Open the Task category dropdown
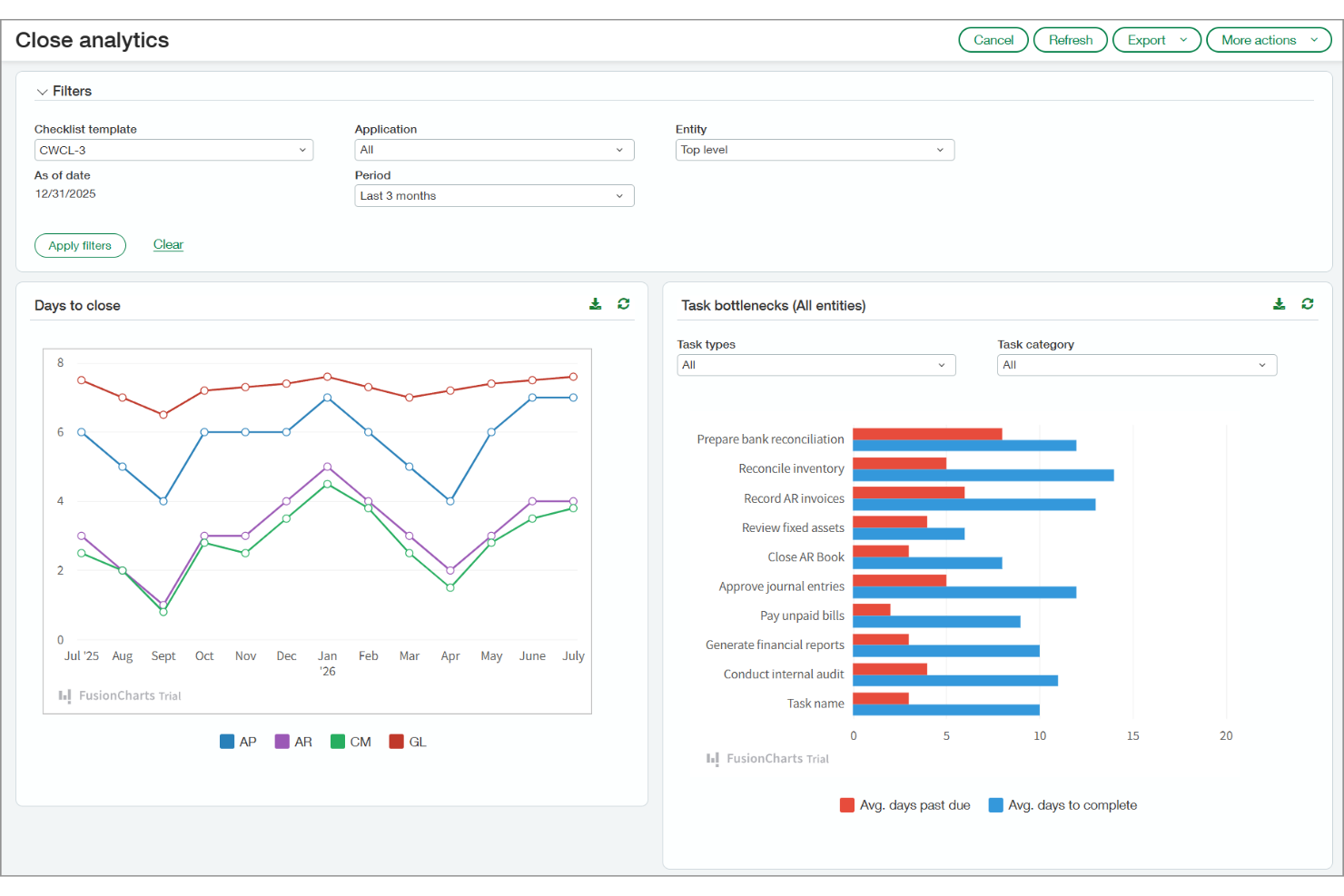This screenshot has height=896, width=1344. tap(1136, 364)
